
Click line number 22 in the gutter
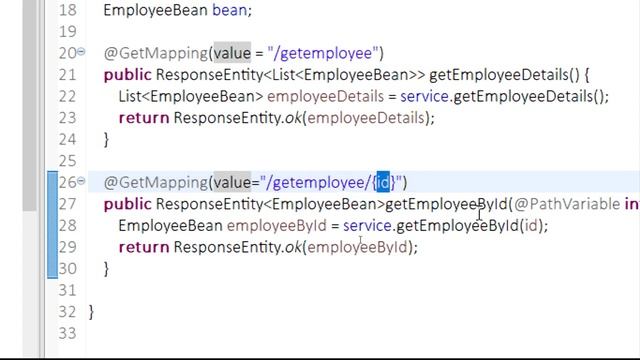pyautogui.click(x=67, y=96)
